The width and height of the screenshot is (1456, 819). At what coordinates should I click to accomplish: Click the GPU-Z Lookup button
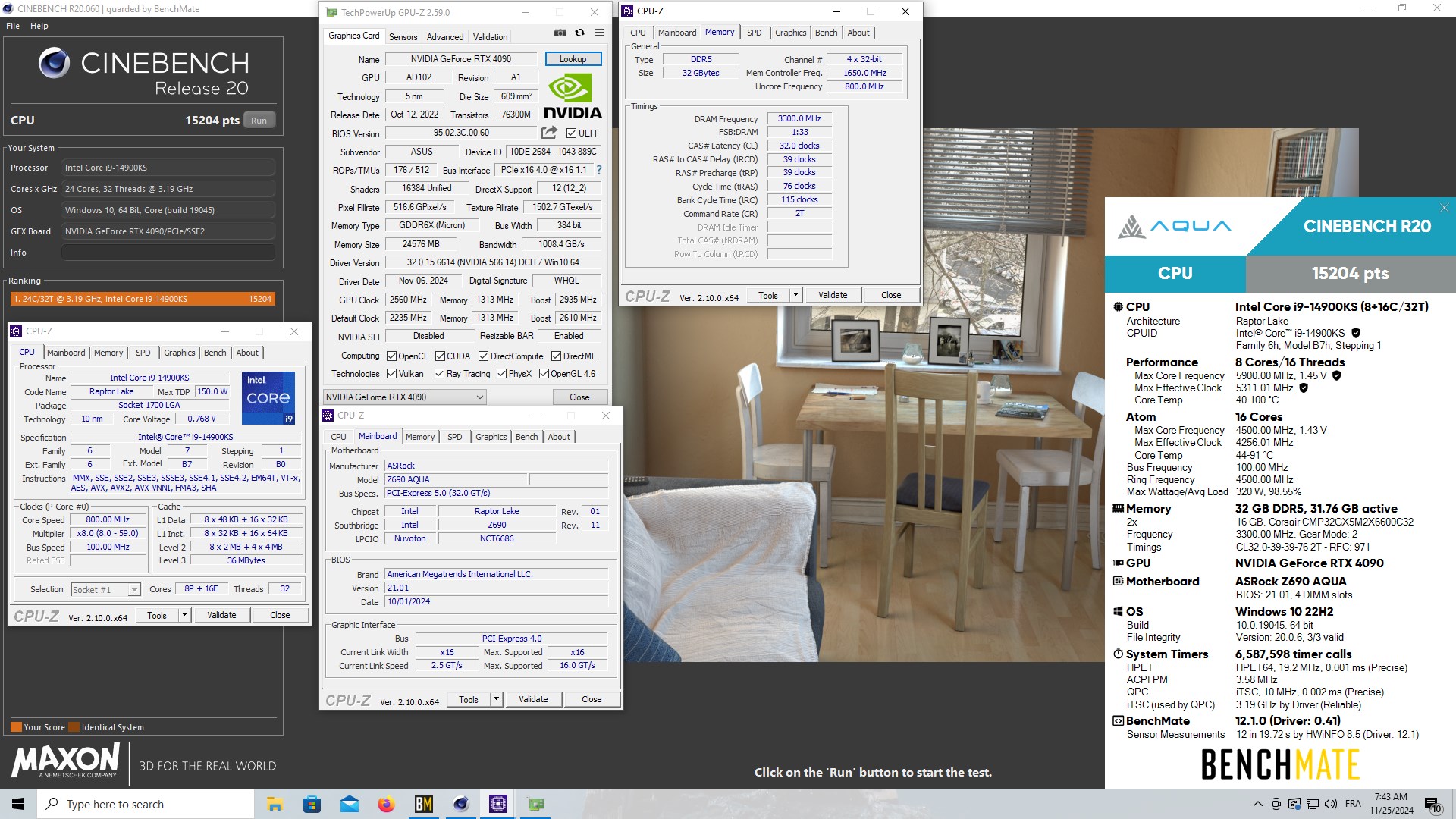573,59
